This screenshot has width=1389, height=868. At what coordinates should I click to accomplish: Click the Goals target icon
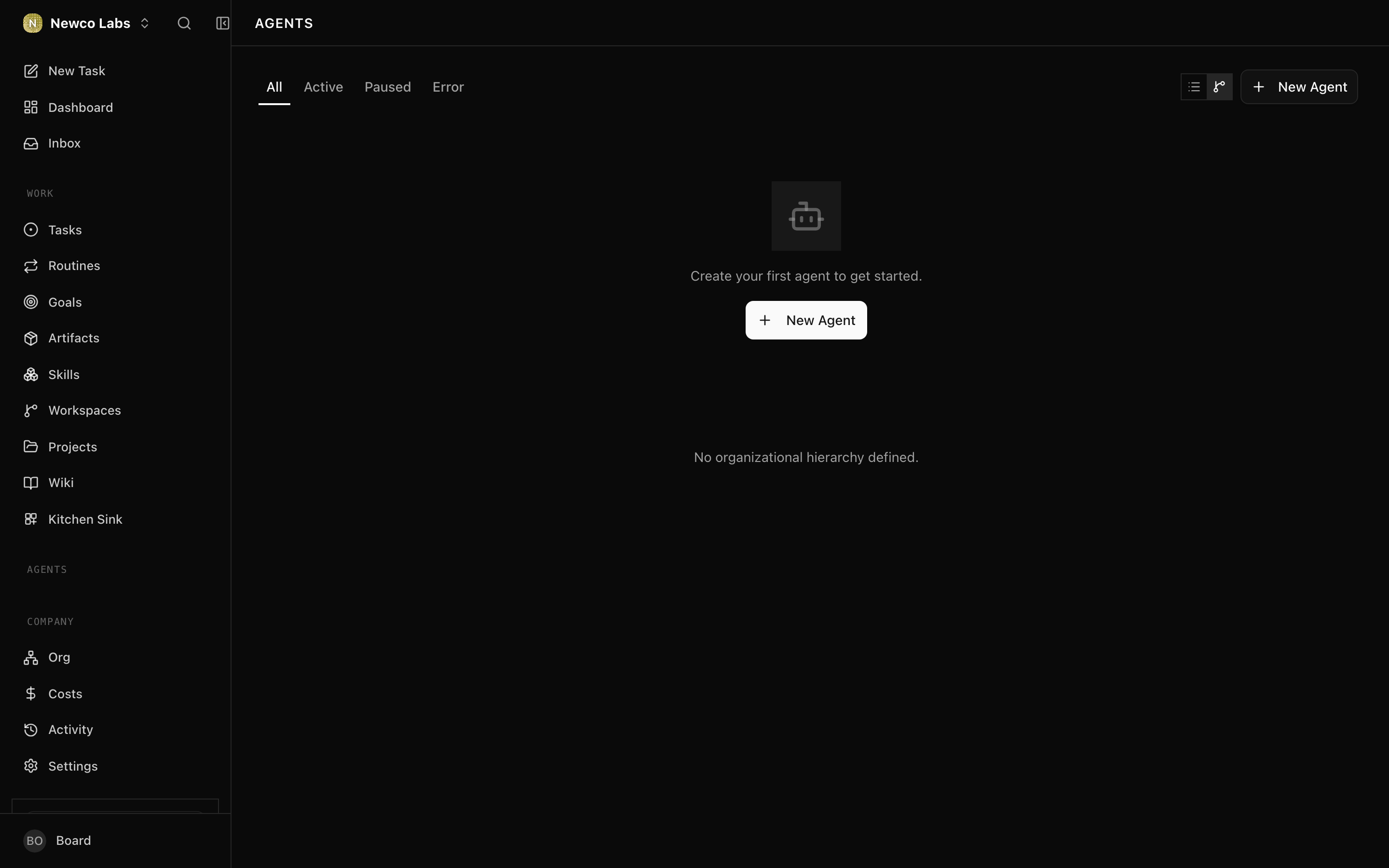(31, 302)
